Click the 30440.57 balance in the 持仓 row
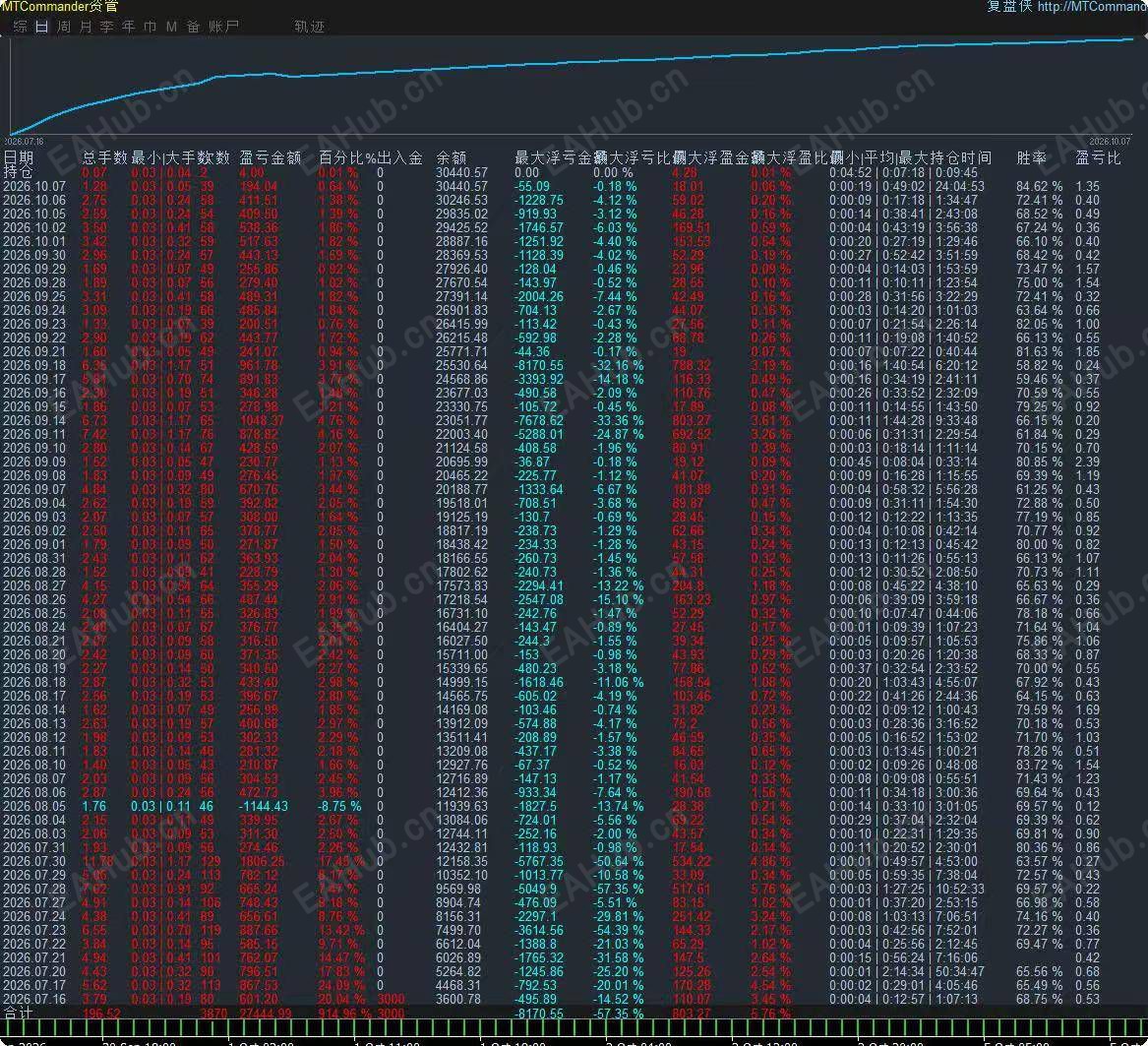The width and height of the screenshot is (1148, 1046). pyautogui.click(x=461, y=173)
